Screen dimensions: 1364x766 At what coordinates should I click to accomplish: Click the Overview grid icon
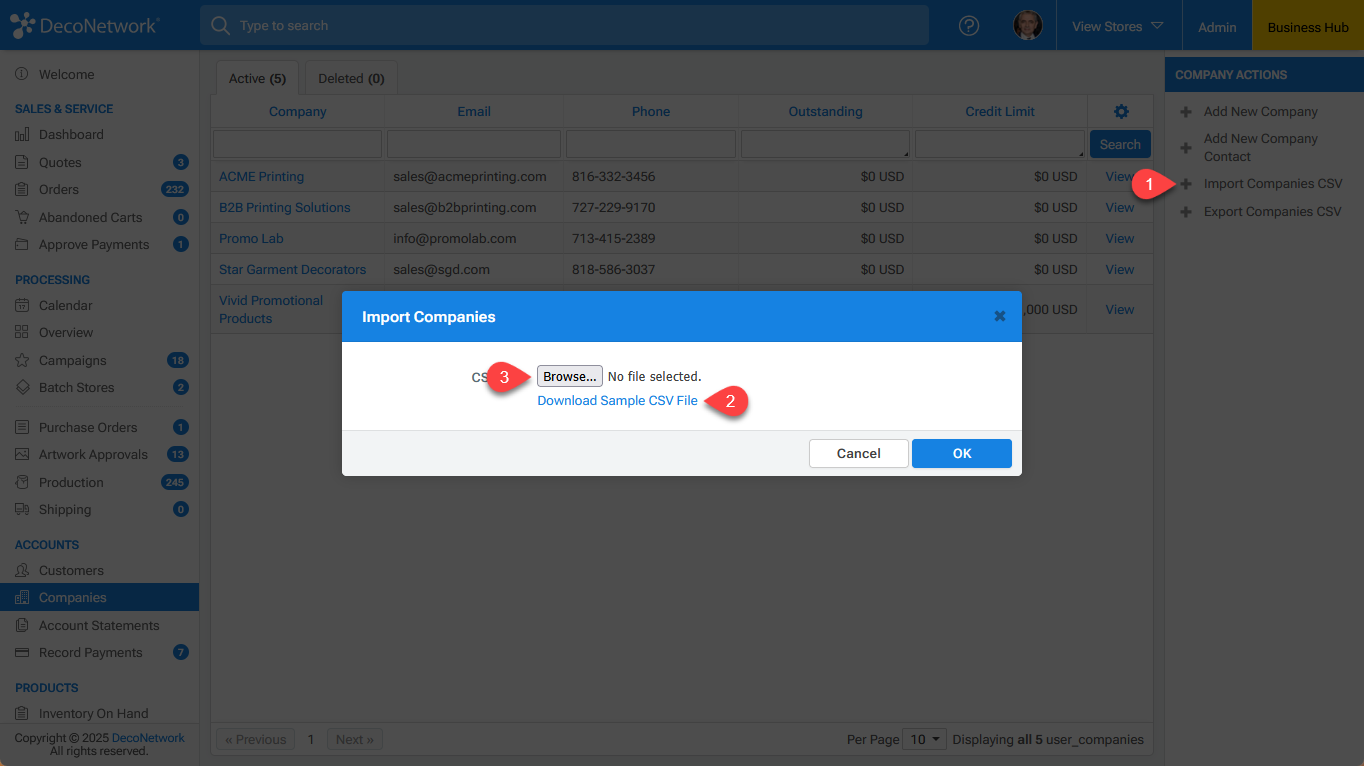point(22,333)
